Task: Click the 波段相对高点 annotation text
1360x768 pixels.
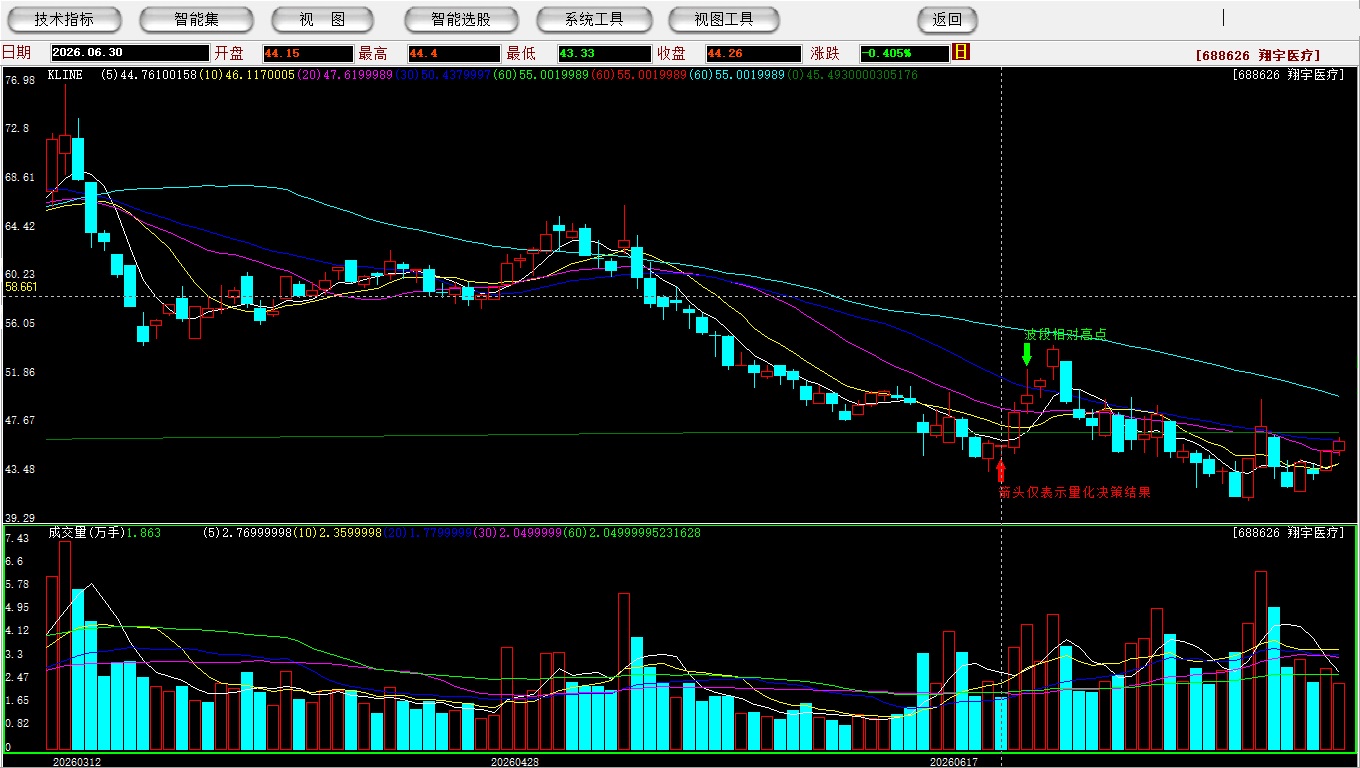Action: point(1066,334)
